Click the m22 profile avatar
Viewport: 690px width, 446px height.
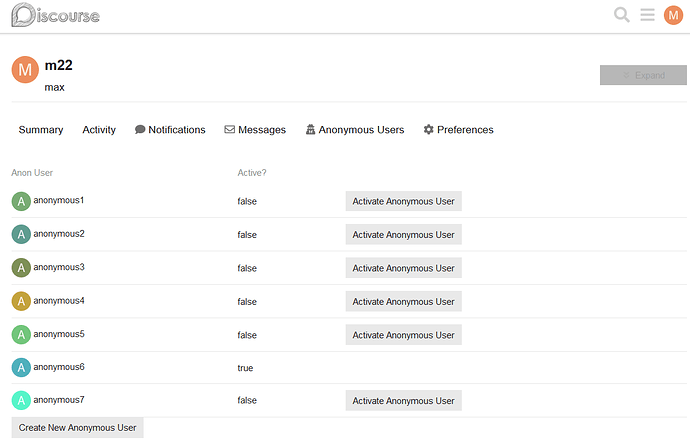25,69
